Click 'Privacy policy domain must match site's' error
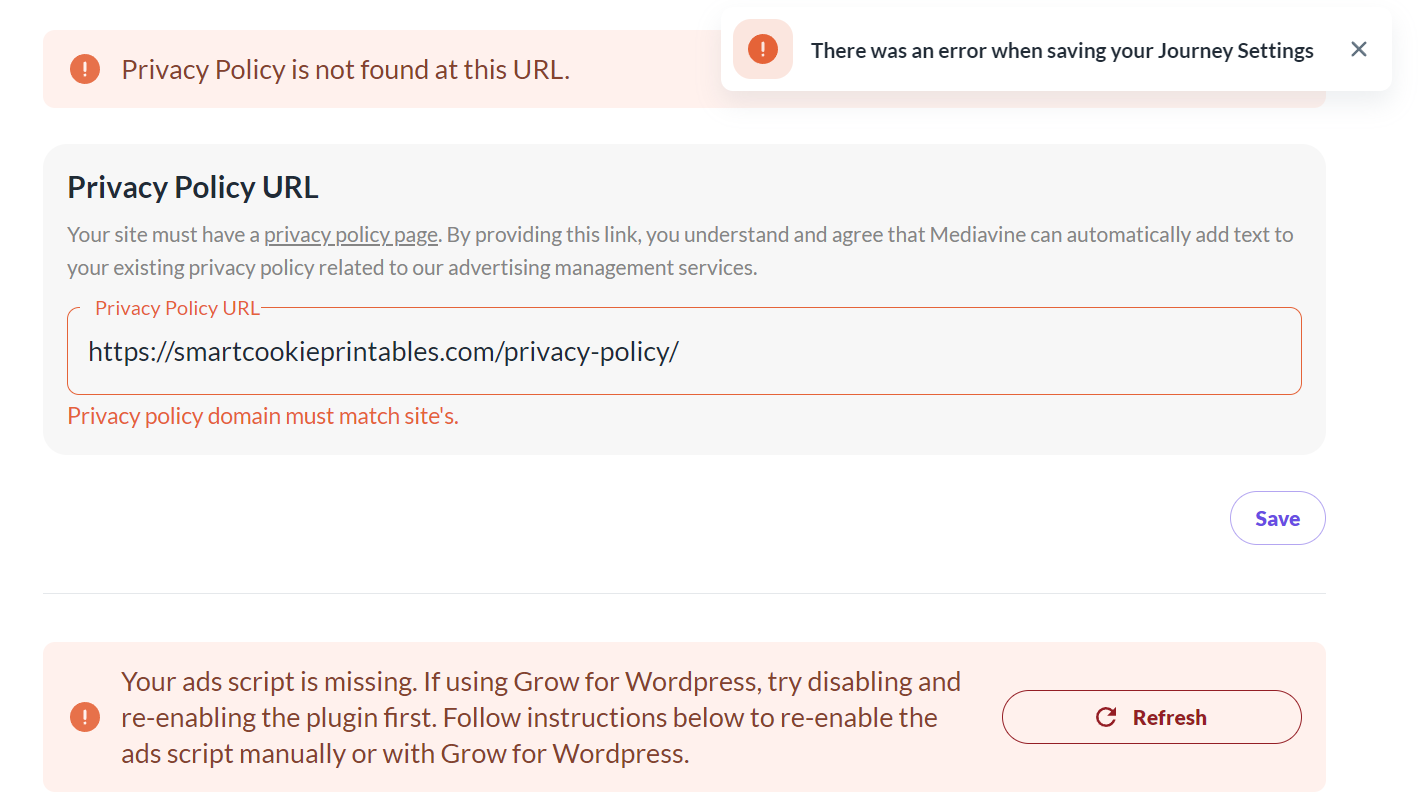The image size is (1421, 812). point(263,416)
